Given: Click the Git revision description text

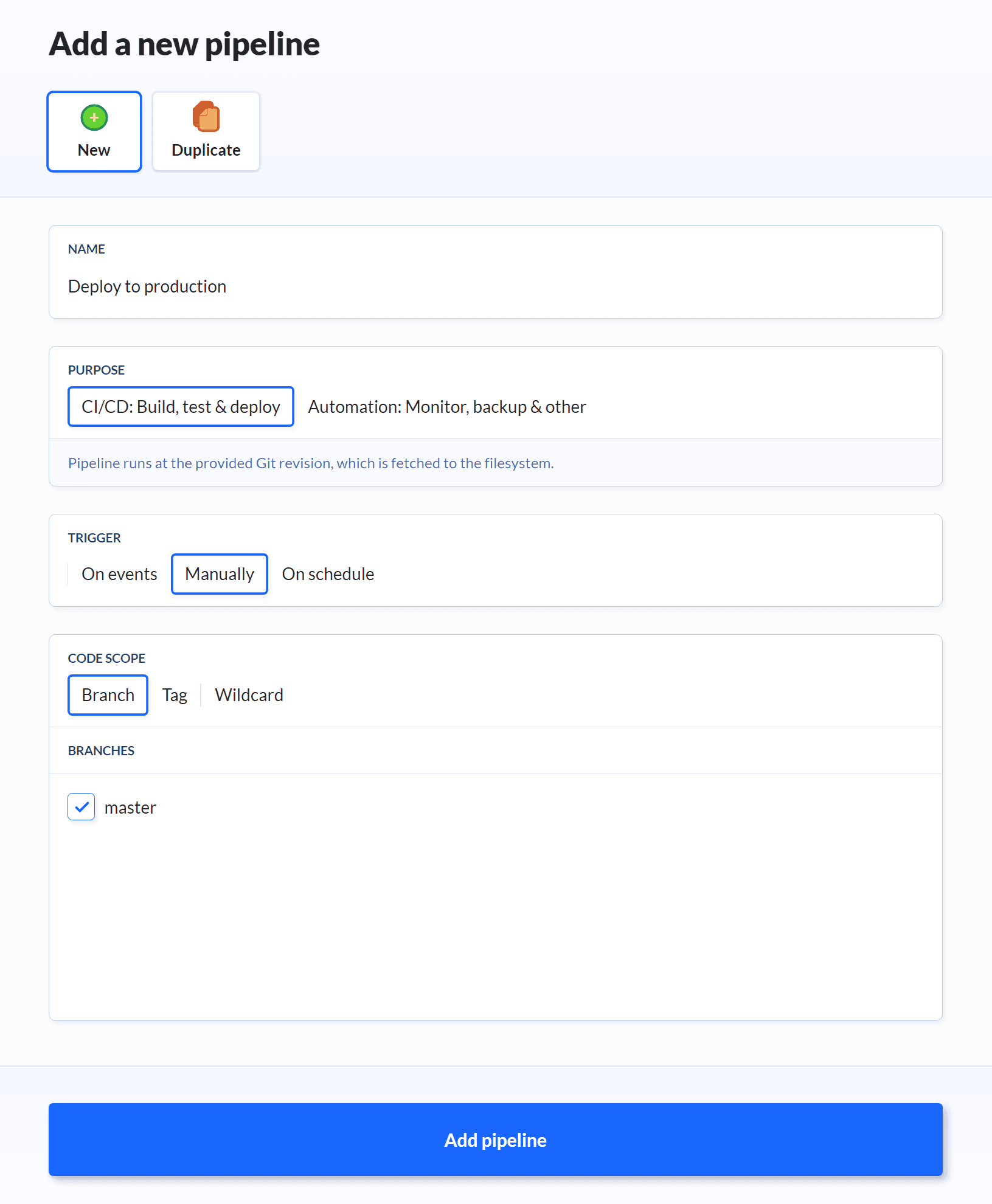Looking at the screenshot, I should pyautogui.click(x=311, y=463).
